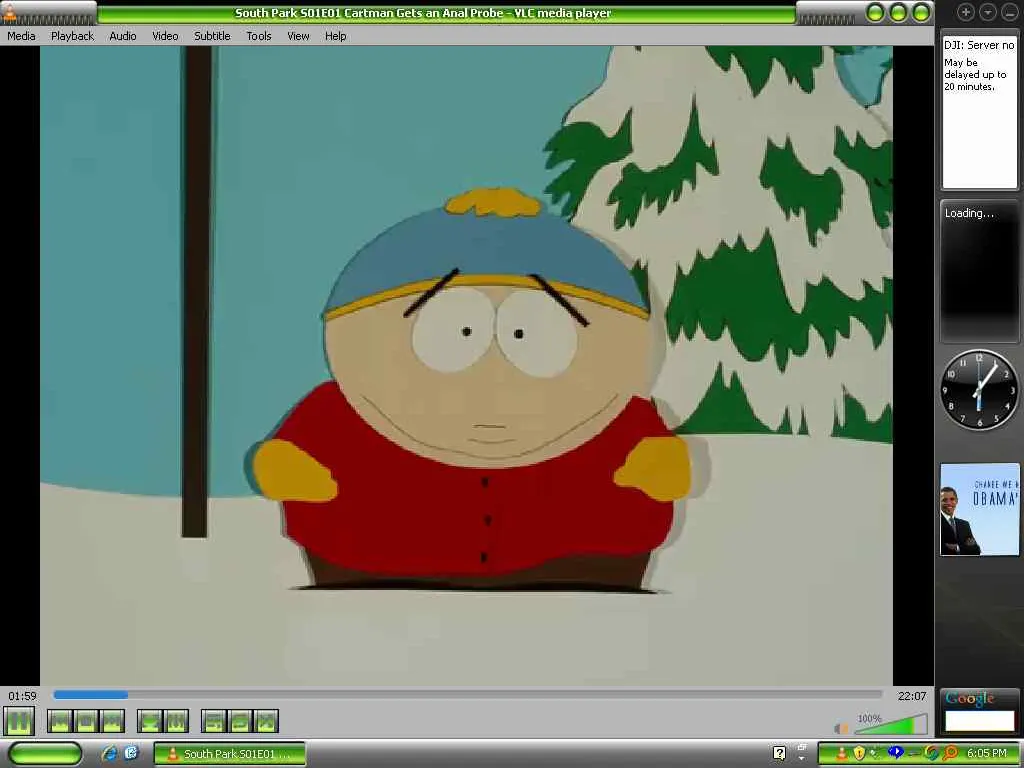Open the Media menu
Viewport: 1024px width, 768px height.
(21, 36)
